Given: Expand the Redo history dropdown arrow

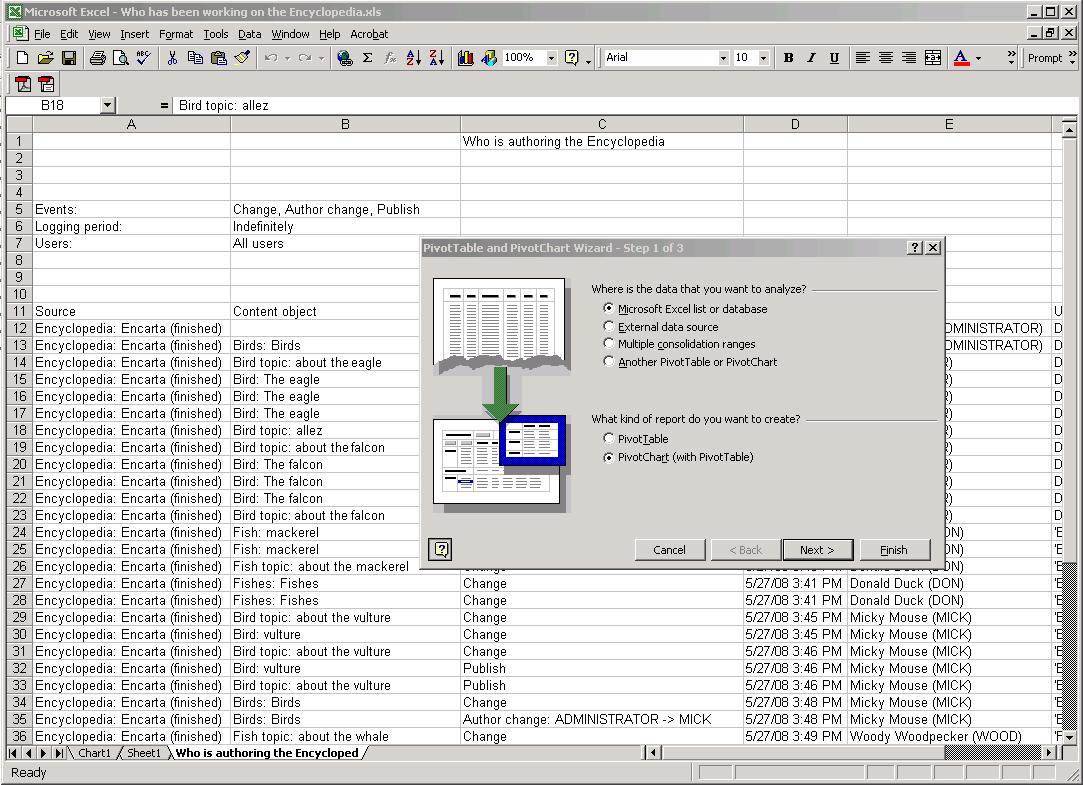Looking at the screenshot, I should tap(321, 58).
